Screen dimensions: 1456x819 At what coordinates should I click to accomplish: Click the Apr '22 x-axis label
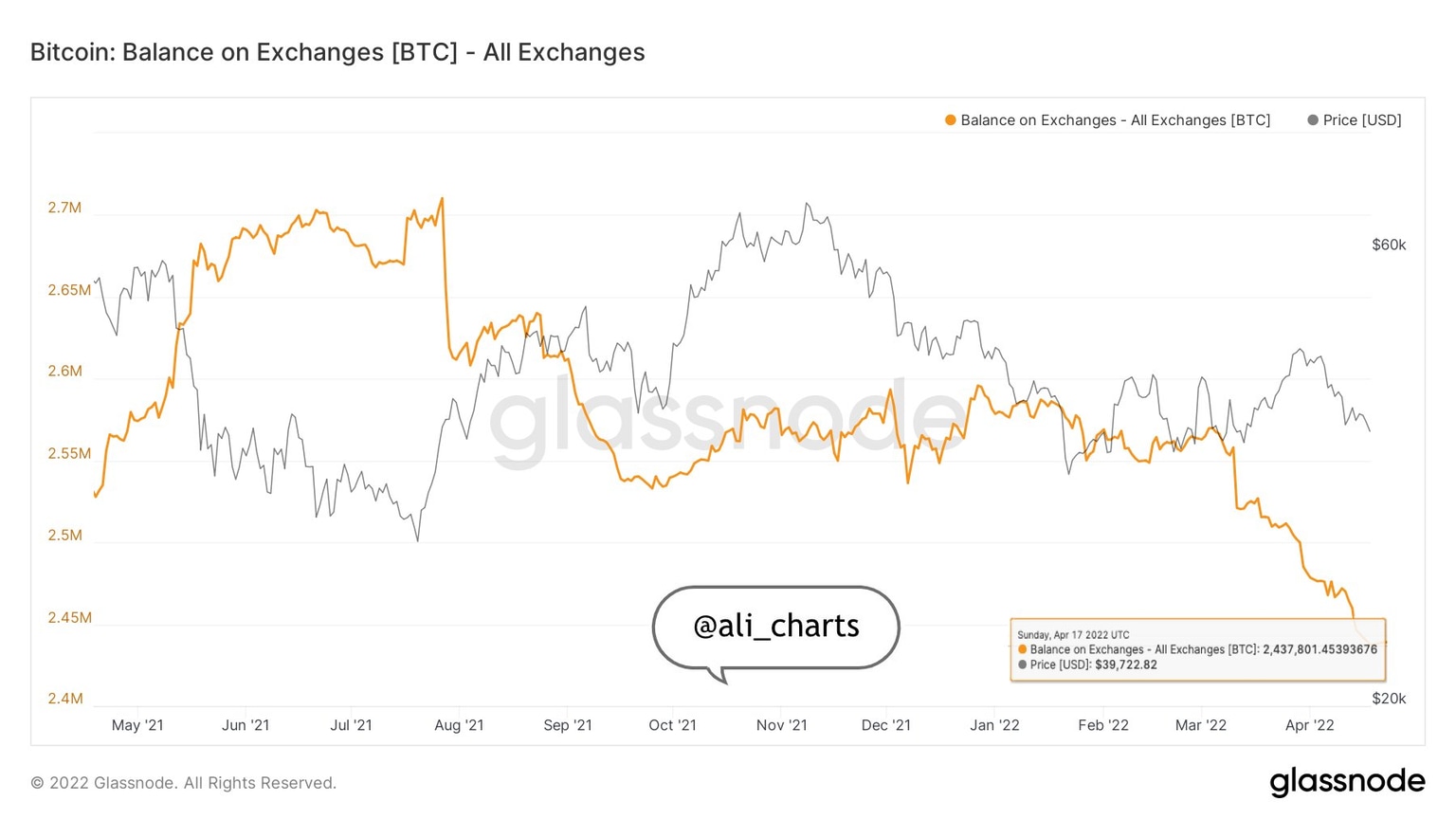click(1309, 725)
